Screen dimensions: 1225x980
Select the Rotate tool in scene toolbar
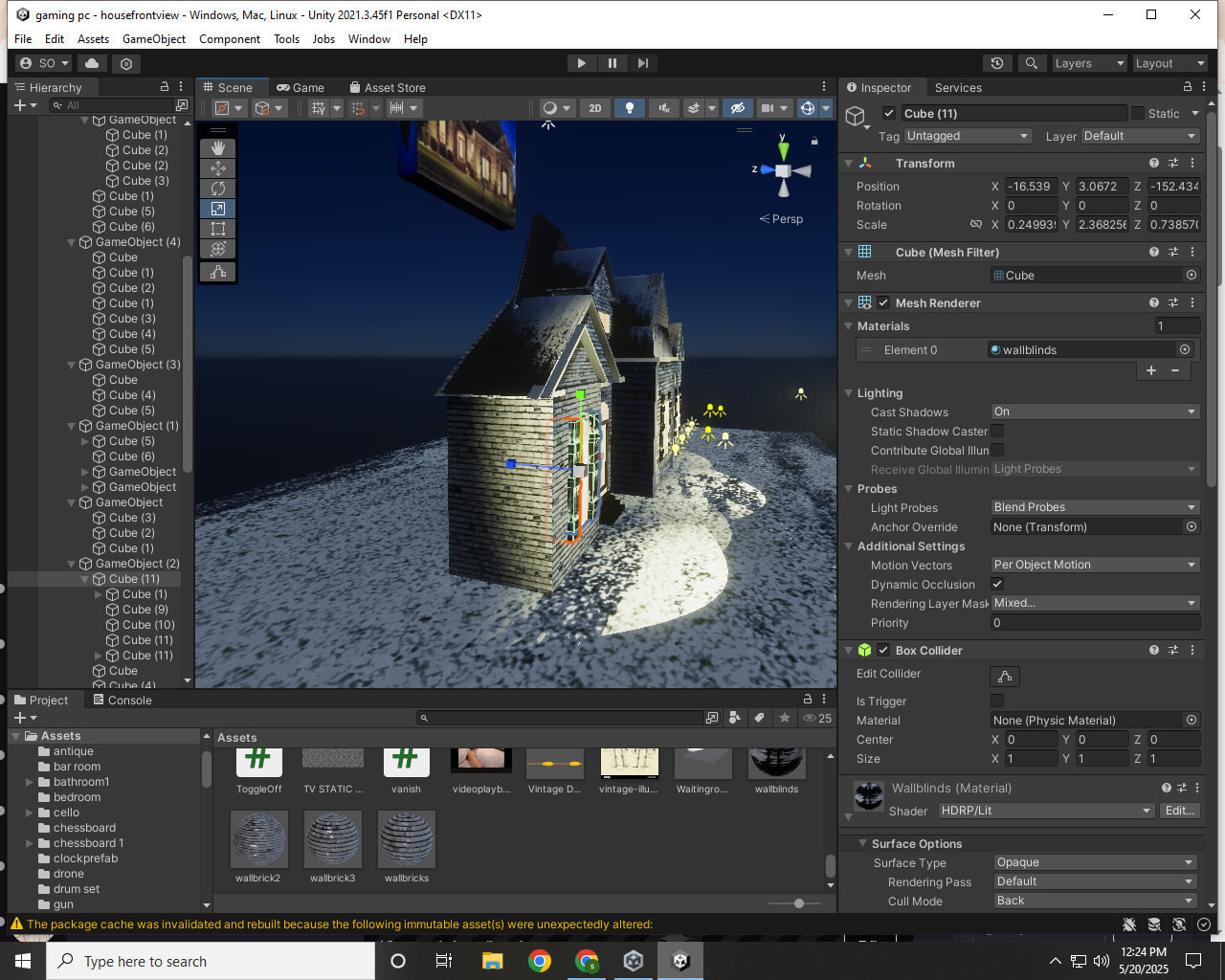click(x=218, y=189)
